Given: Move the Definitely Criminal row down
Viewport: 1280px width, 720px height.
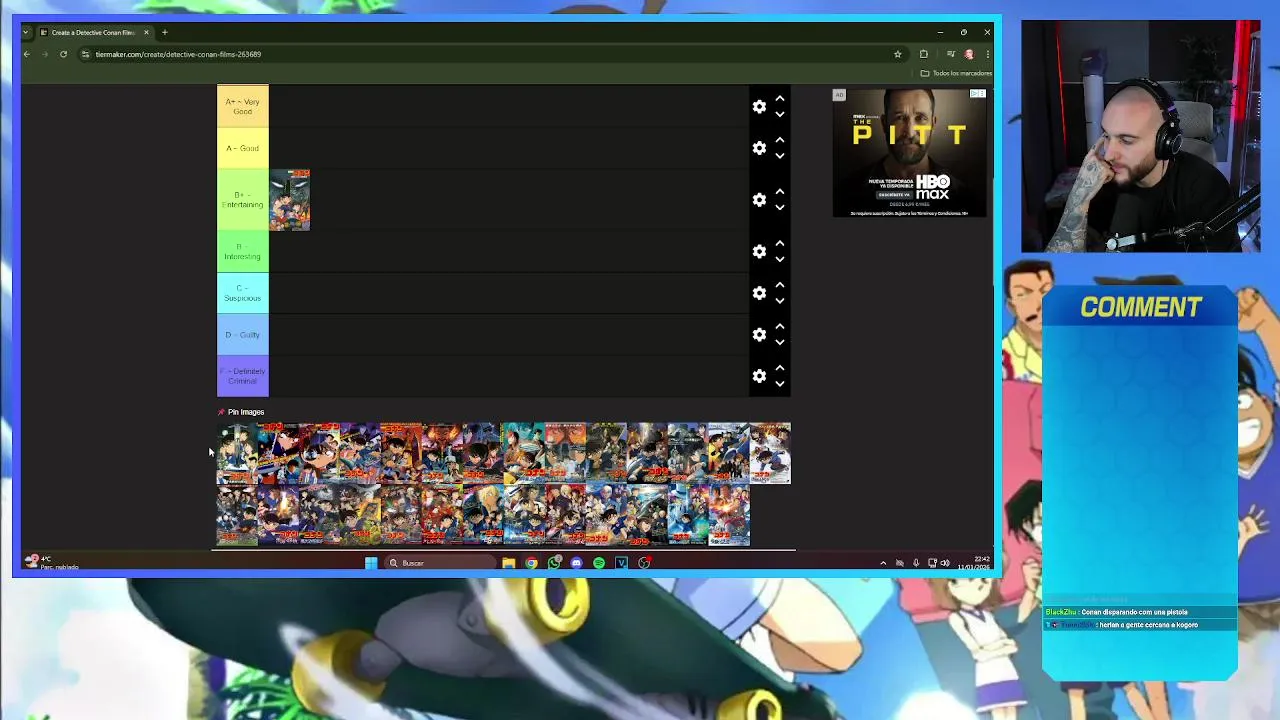Looking at the screenshot, I should tap(780, 384).
